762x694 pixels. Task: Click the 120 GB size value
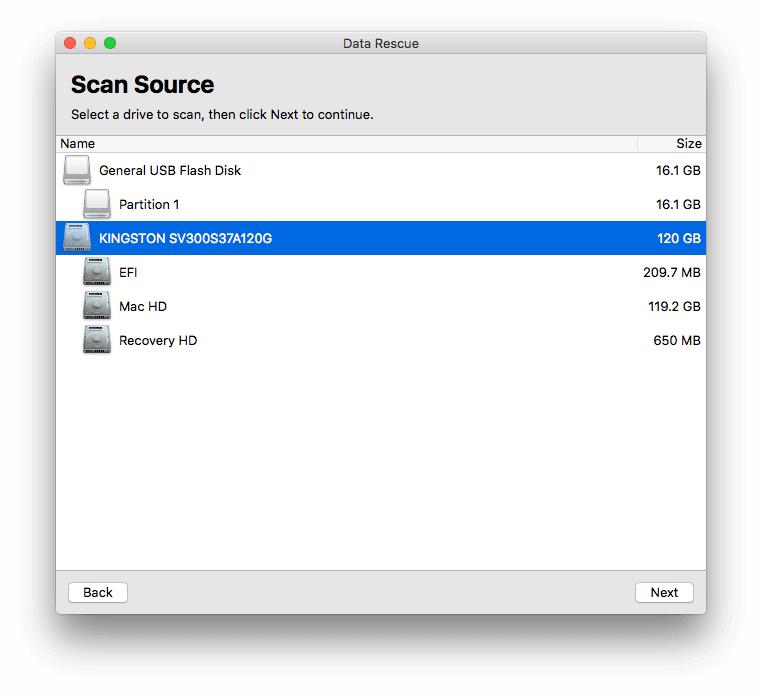click(x=679, y=238)
